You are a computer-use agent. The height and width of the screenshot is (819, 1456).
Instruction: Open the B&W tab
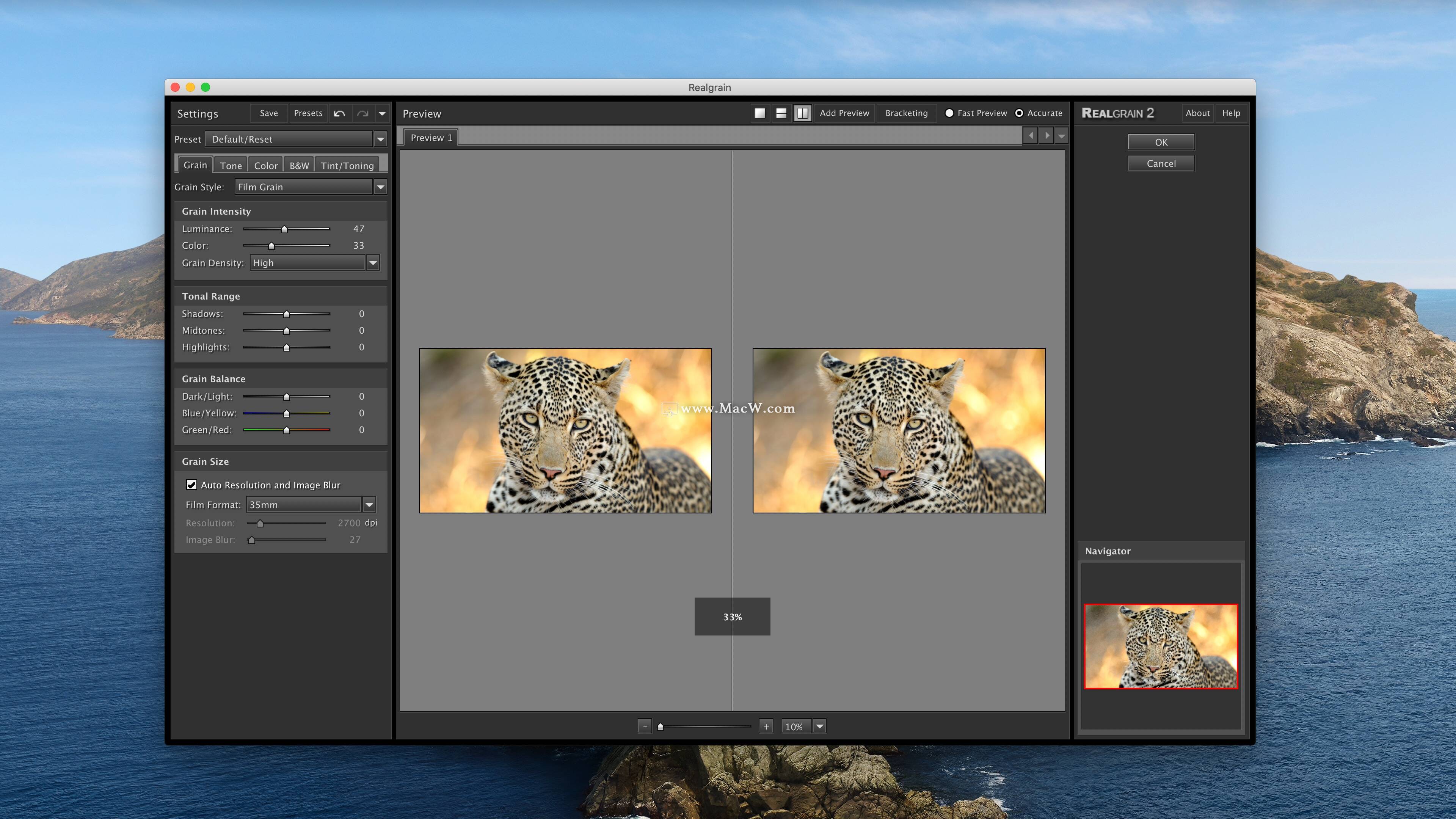[299, 166]
